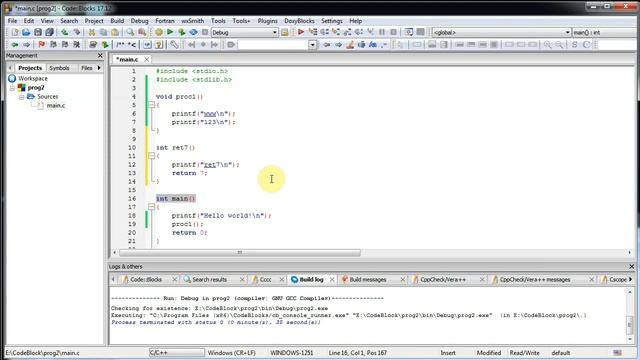Screen dimensions: 640x360
Task: Click the Run to cursor debug icon
Action: tap(313, 32)
